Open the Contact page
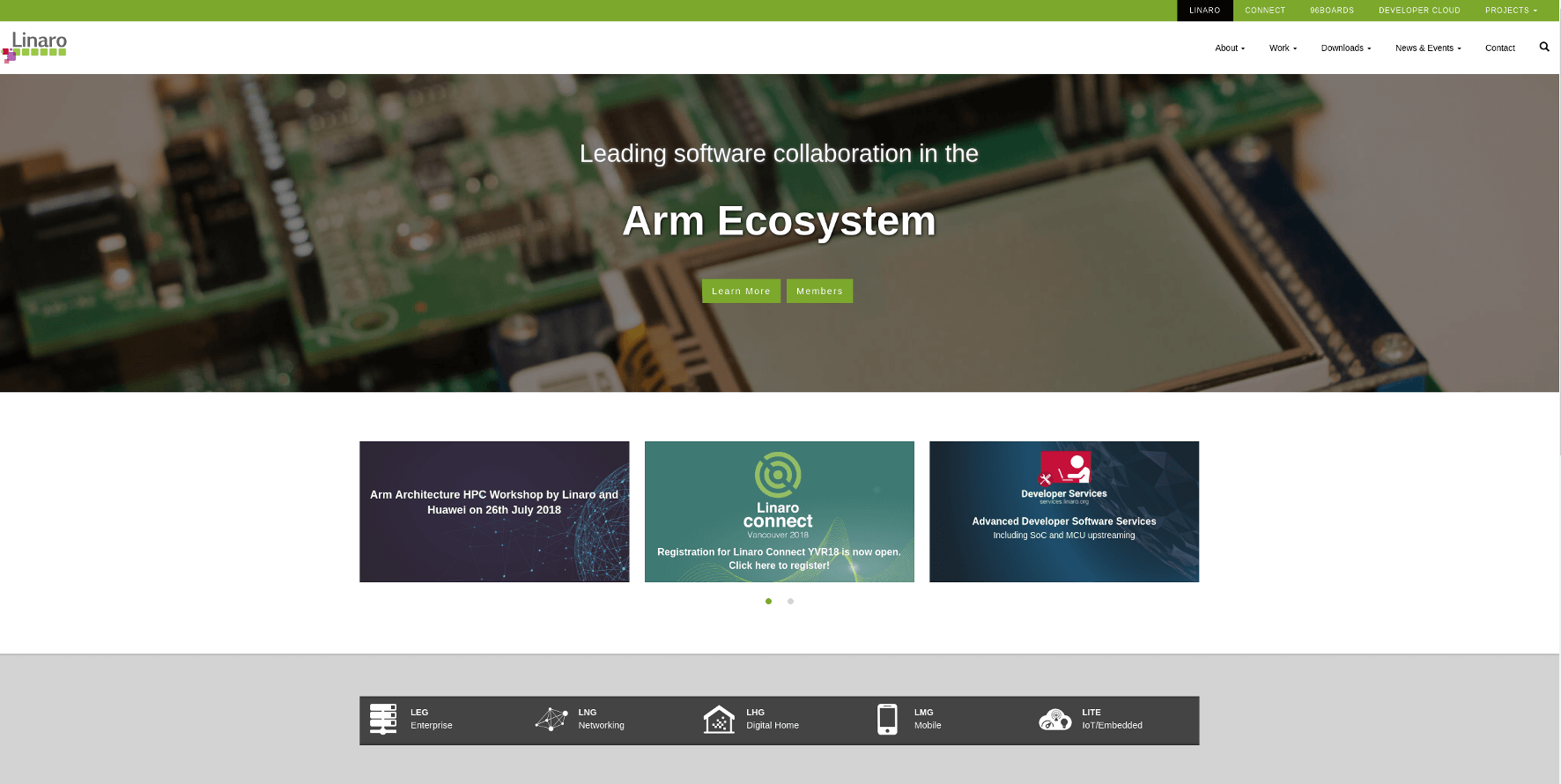 click(1500, 48)
